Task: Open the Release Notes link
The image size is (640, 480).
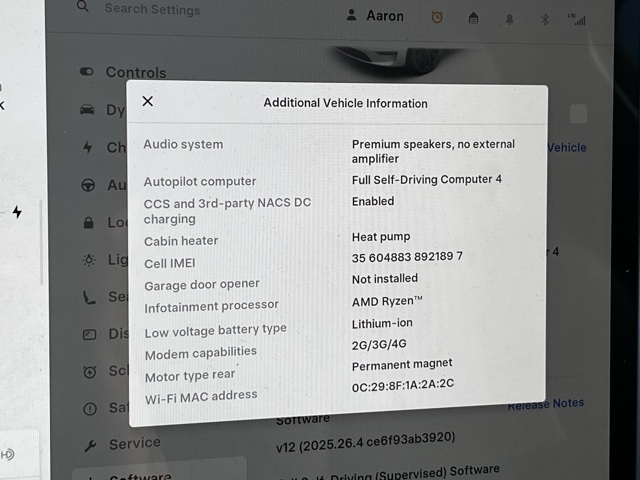Action: (546, 404)
